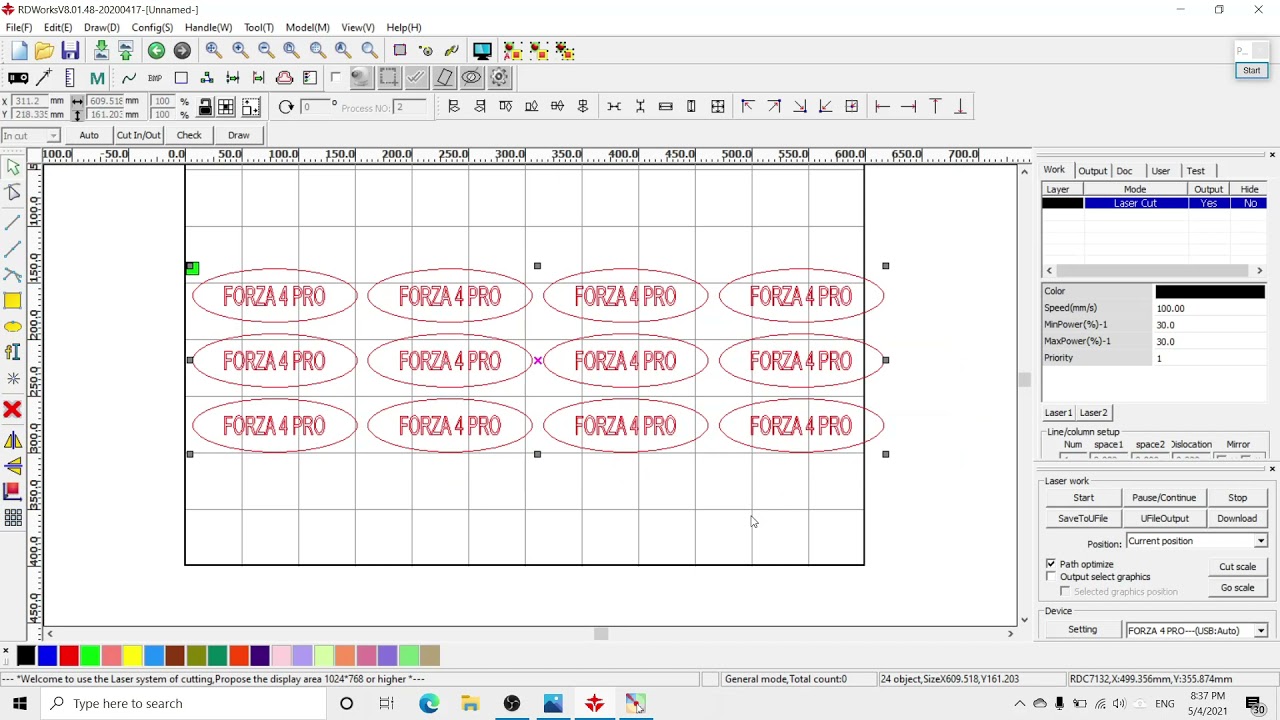Select the yellow Ellipse tool
Image resolution: width=1280 pixels, height=720 pixels.
tap(13, 327)
